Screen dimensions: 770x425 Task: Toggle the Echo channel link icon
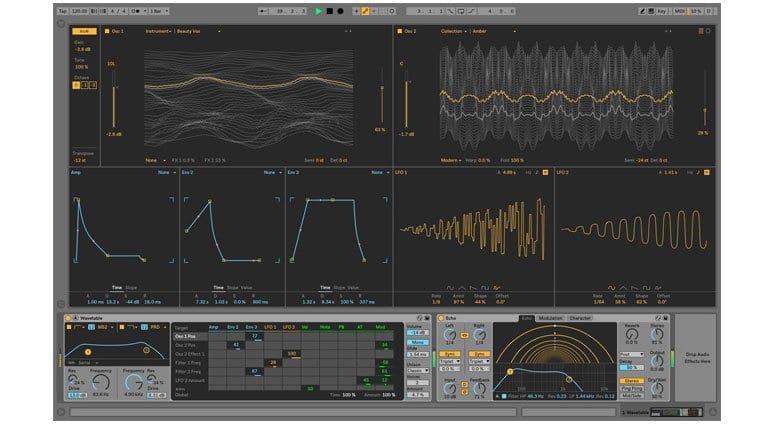(x=464, y=336)
